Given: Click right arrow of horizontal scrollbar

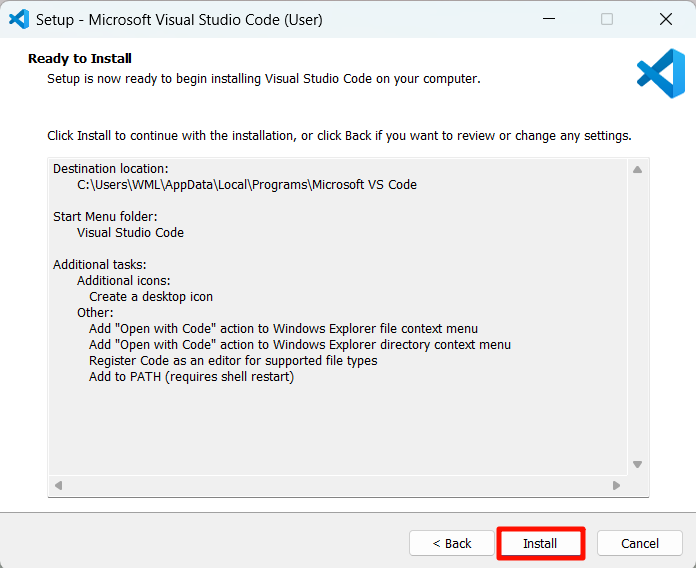Looking at the screenshot, I should coord(617,486).
